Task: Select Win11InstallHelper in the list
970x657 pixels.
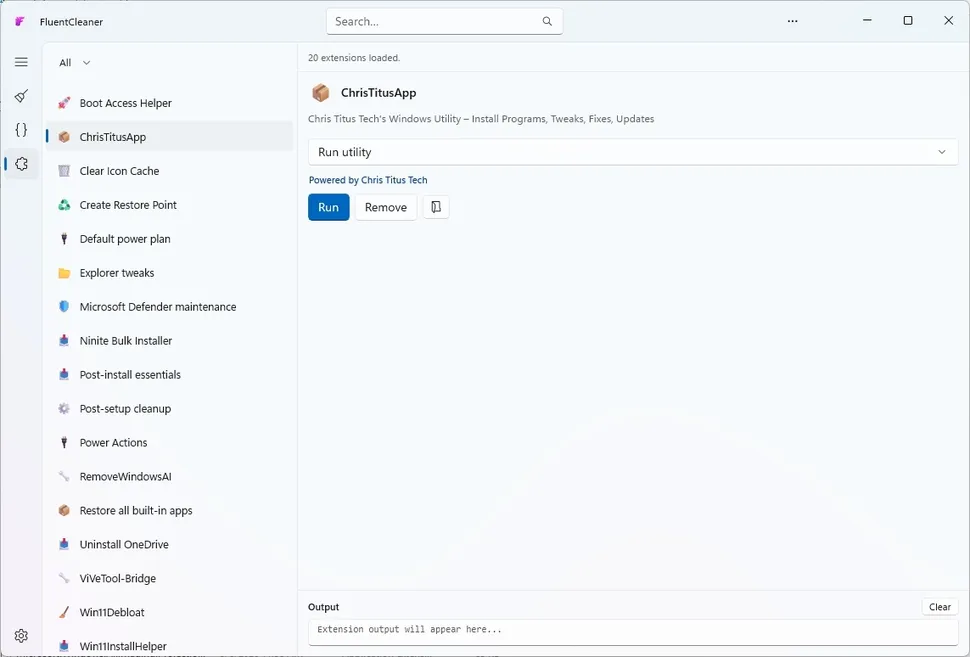Action: coord(170,646)
